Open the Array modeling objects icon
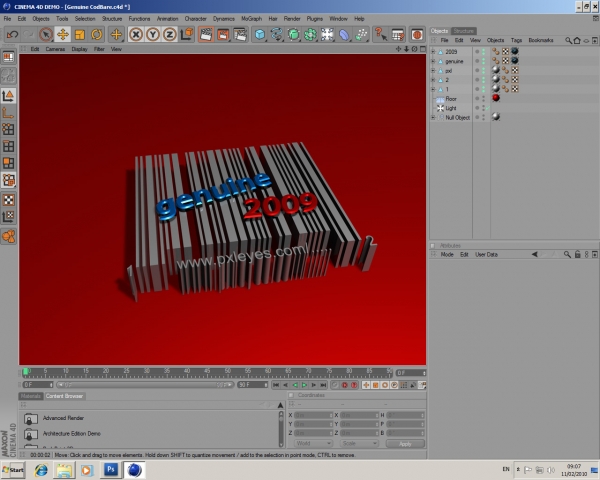The height and width of the screenshot is (480, 600). [310, 35]
